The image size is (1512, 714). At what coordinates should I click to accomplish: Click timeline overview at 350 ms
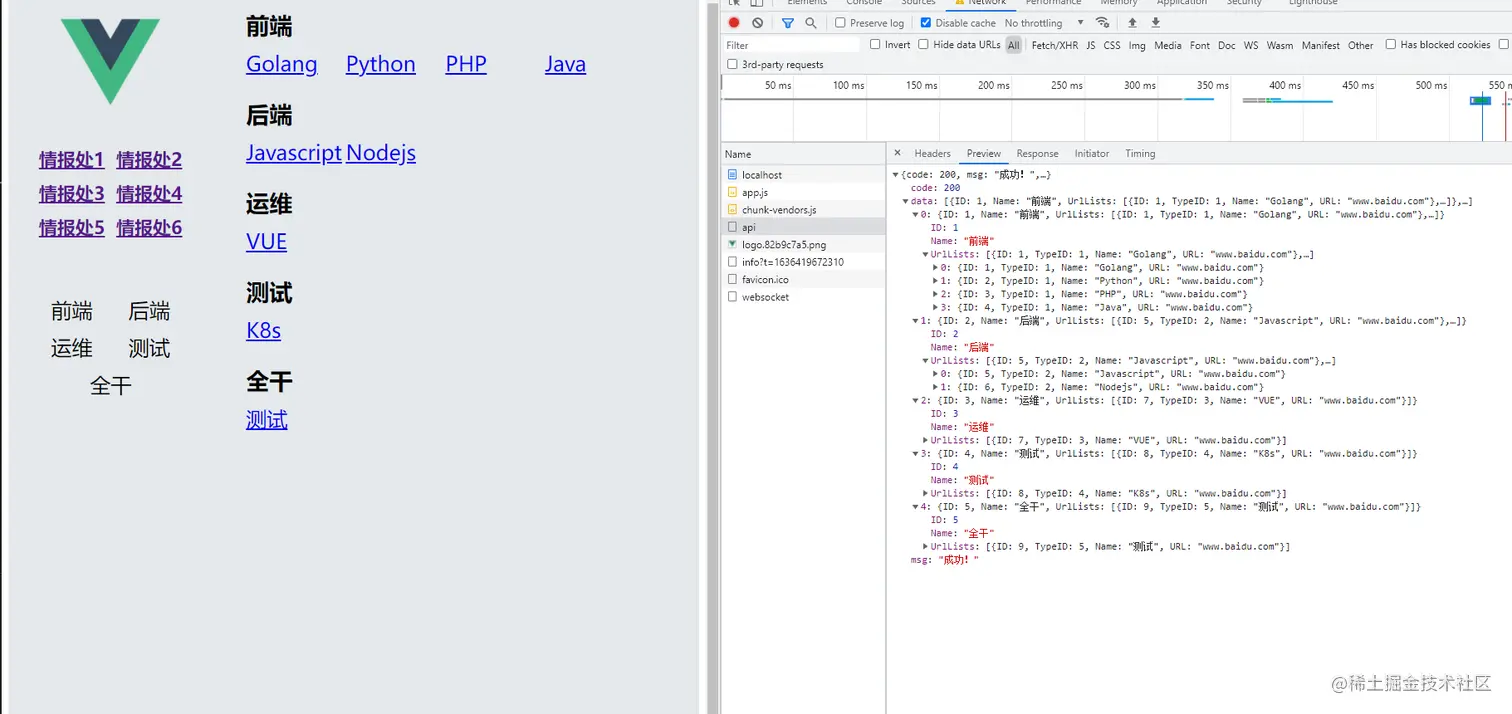tap(1212, 85)
